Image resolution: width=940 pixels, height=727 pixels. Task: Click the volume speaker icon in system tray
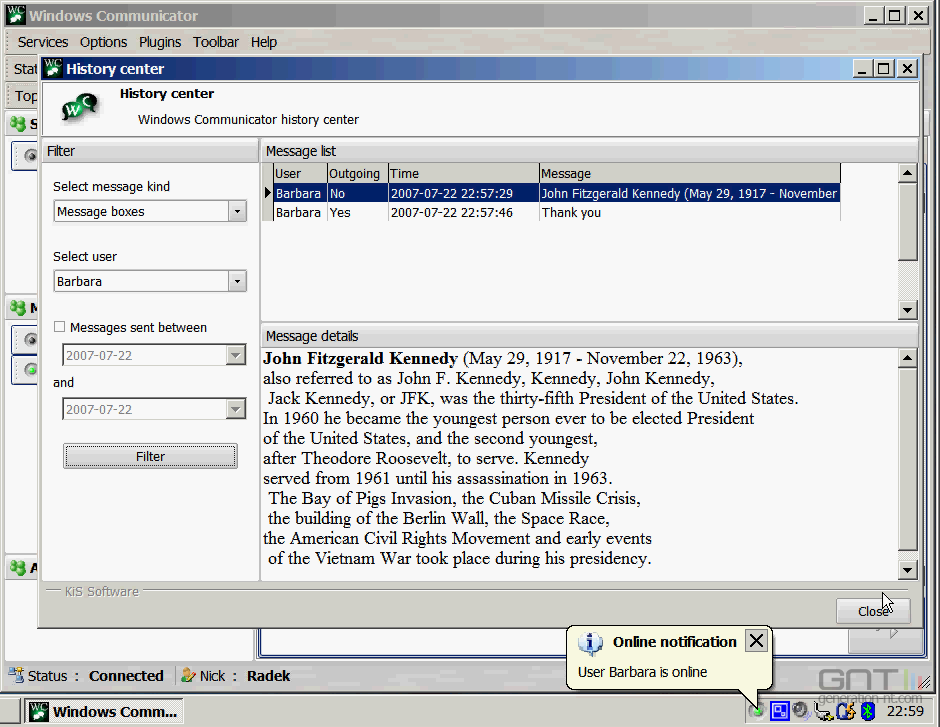pyautogui.click(x=799, y=711)
